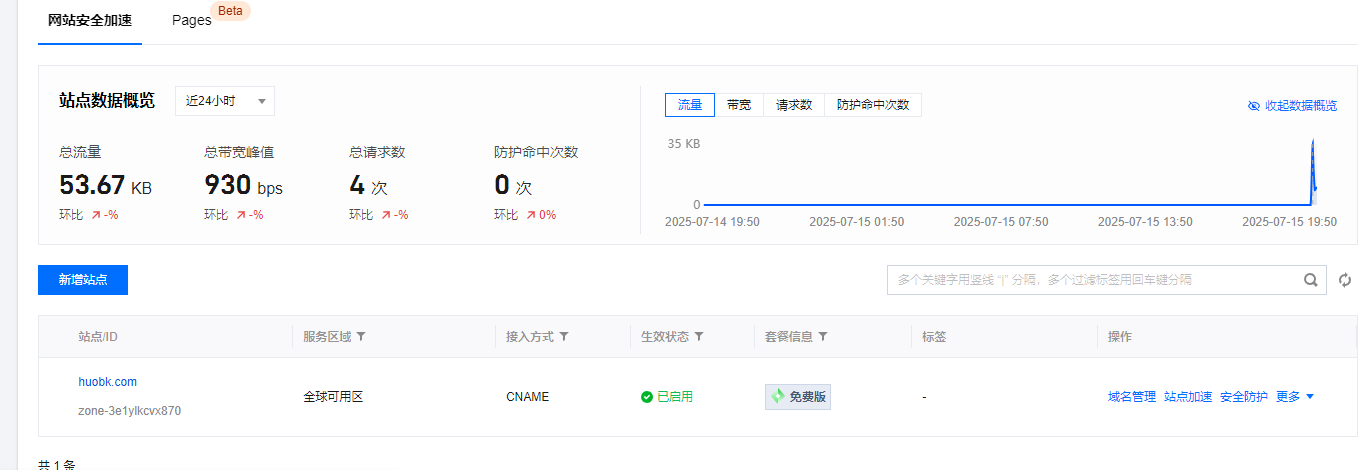Viewport: 1372px width, 470px height.
Task: Click the 操作 column header
Action: click(x=1120, y=337)
